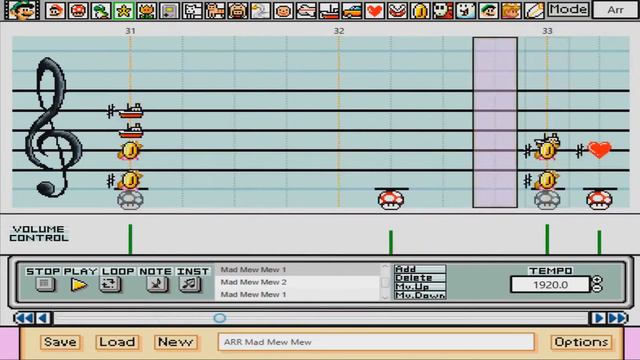Click Delete in the arrangement controls

pos(420,278)
